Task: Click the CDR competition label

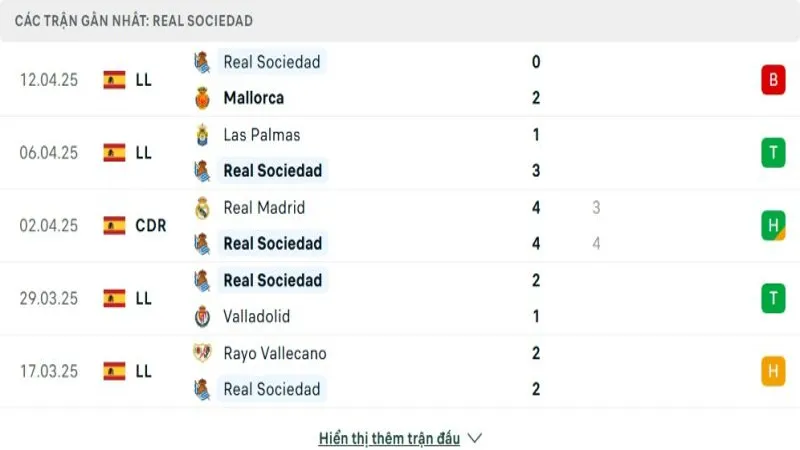Action: [x=150, y=226]
